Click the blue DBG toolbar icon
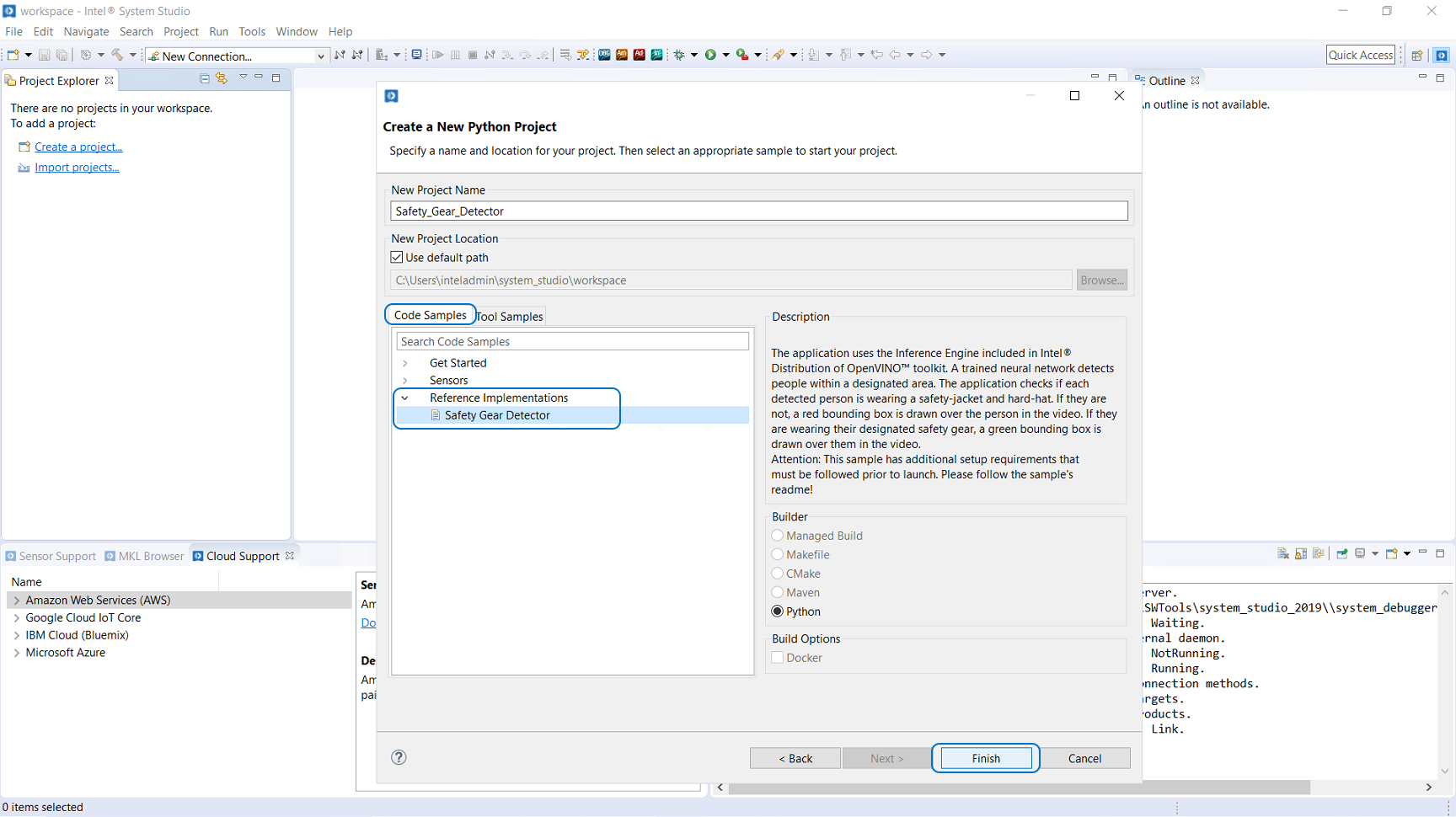This screenshot has height=817, width=1456. click(x=604, y=55)
